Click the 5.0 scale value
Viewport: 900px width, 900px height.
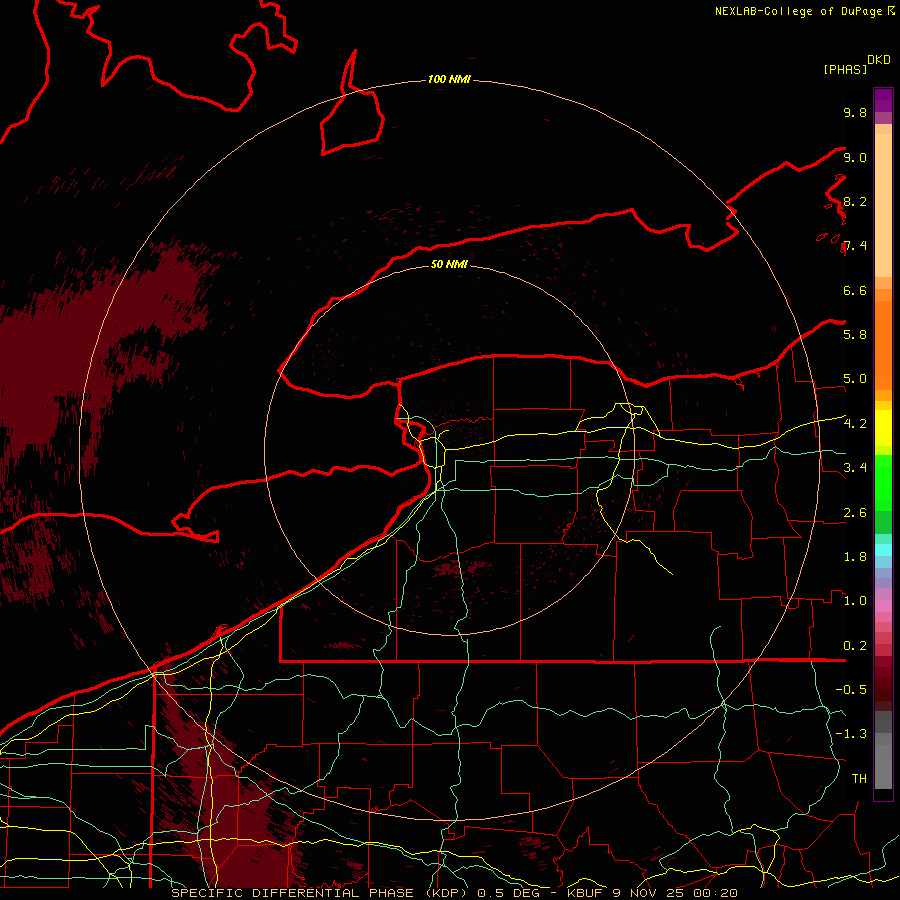(855, 379)
